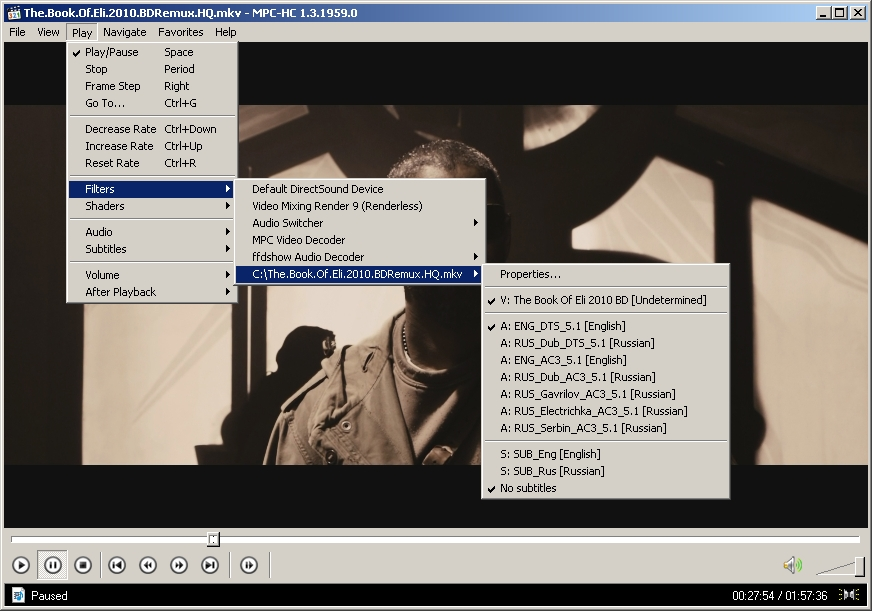Choose Go To... in the Play menu

(x=105, y=103)
